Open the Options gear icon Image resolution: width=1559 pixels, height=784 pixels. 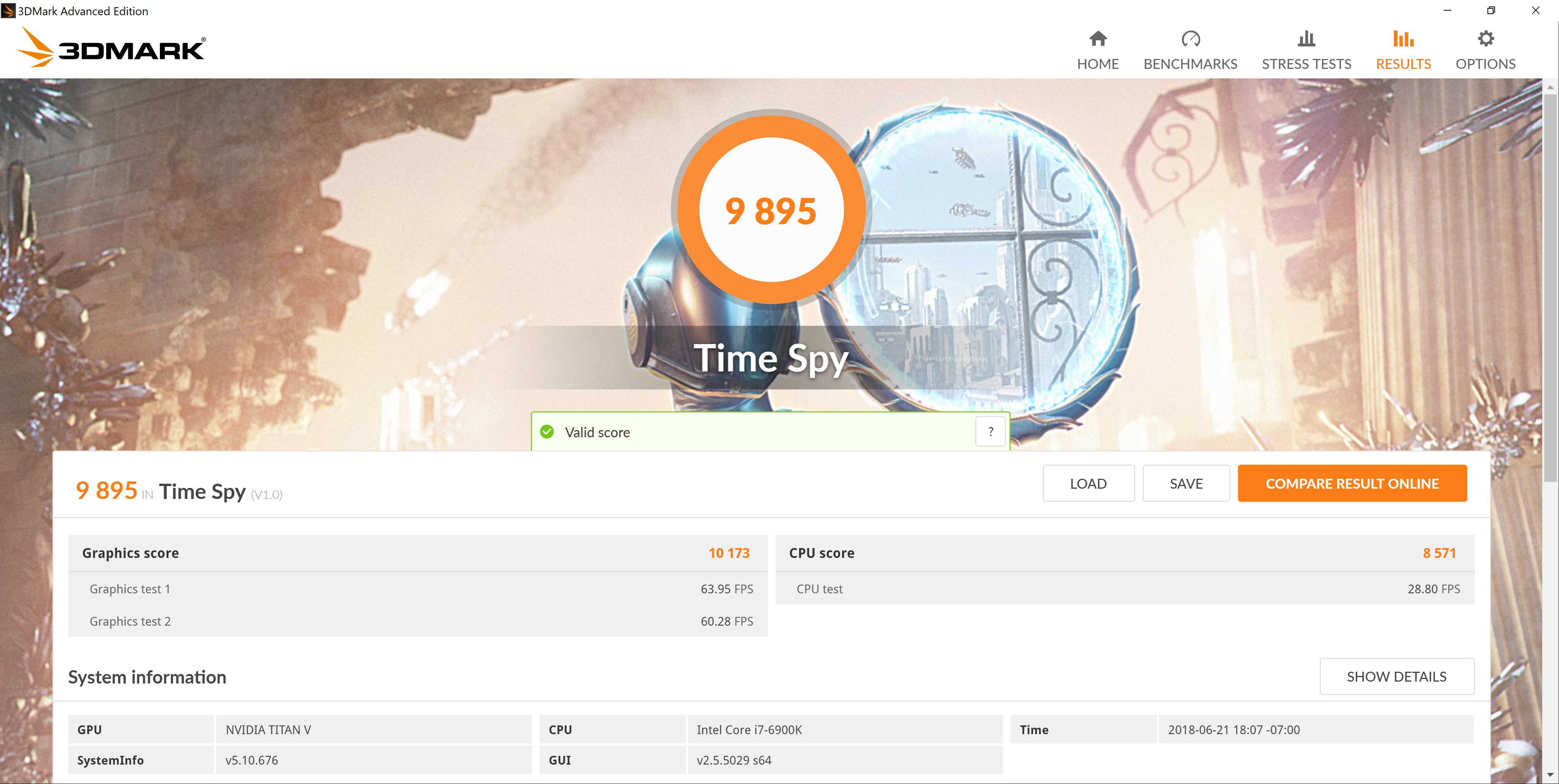(x=1485, y=39)
